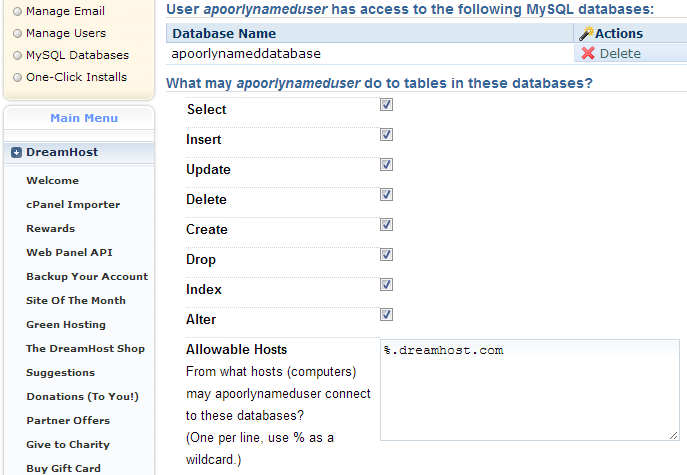Screen dimensions: 687x475
Task: Click the red X delete icon
Action: pos(588,53)
